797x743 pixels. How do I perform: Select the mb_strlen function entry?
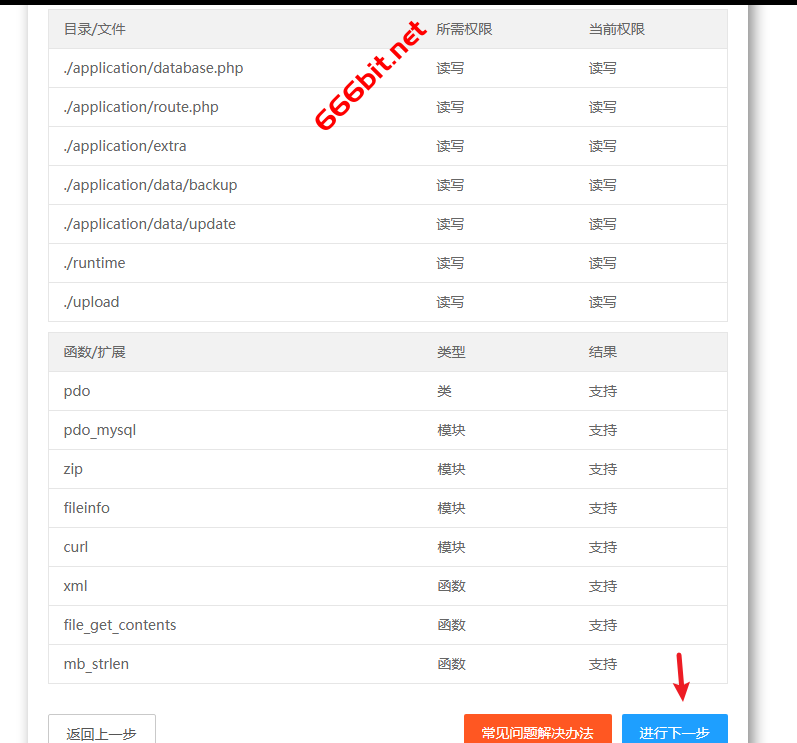96,664
